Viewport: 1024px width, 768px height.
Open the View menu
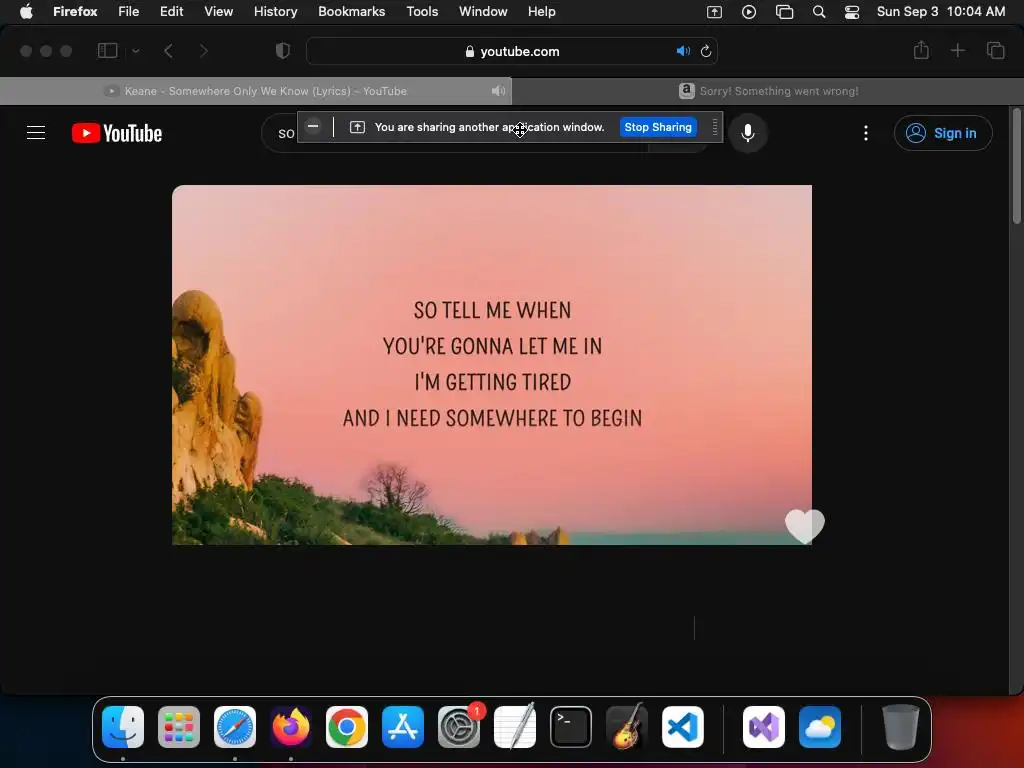[218, 11]
